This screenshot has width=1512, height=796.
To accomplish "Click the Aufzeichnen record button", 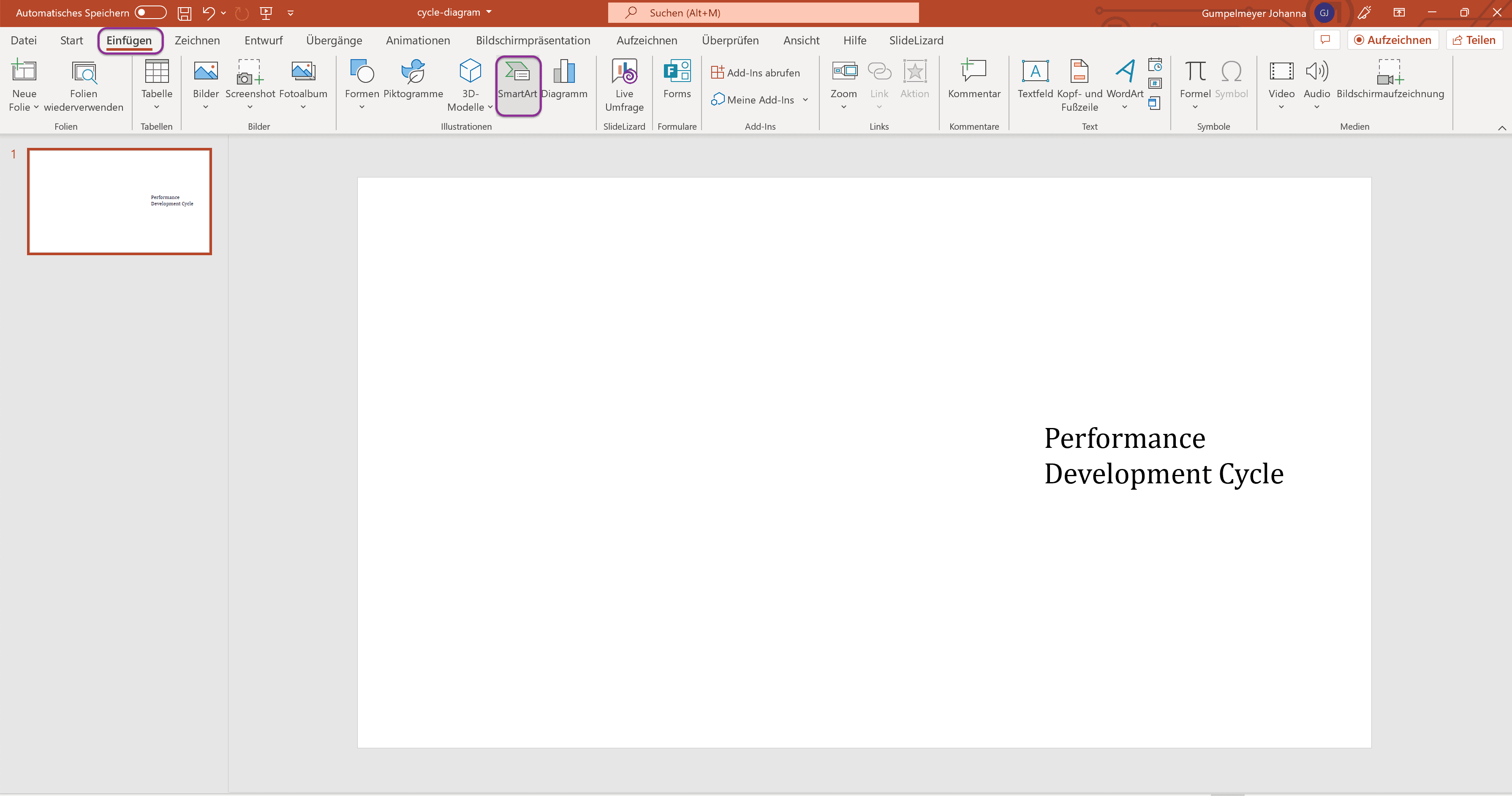I will [1392, 40].
